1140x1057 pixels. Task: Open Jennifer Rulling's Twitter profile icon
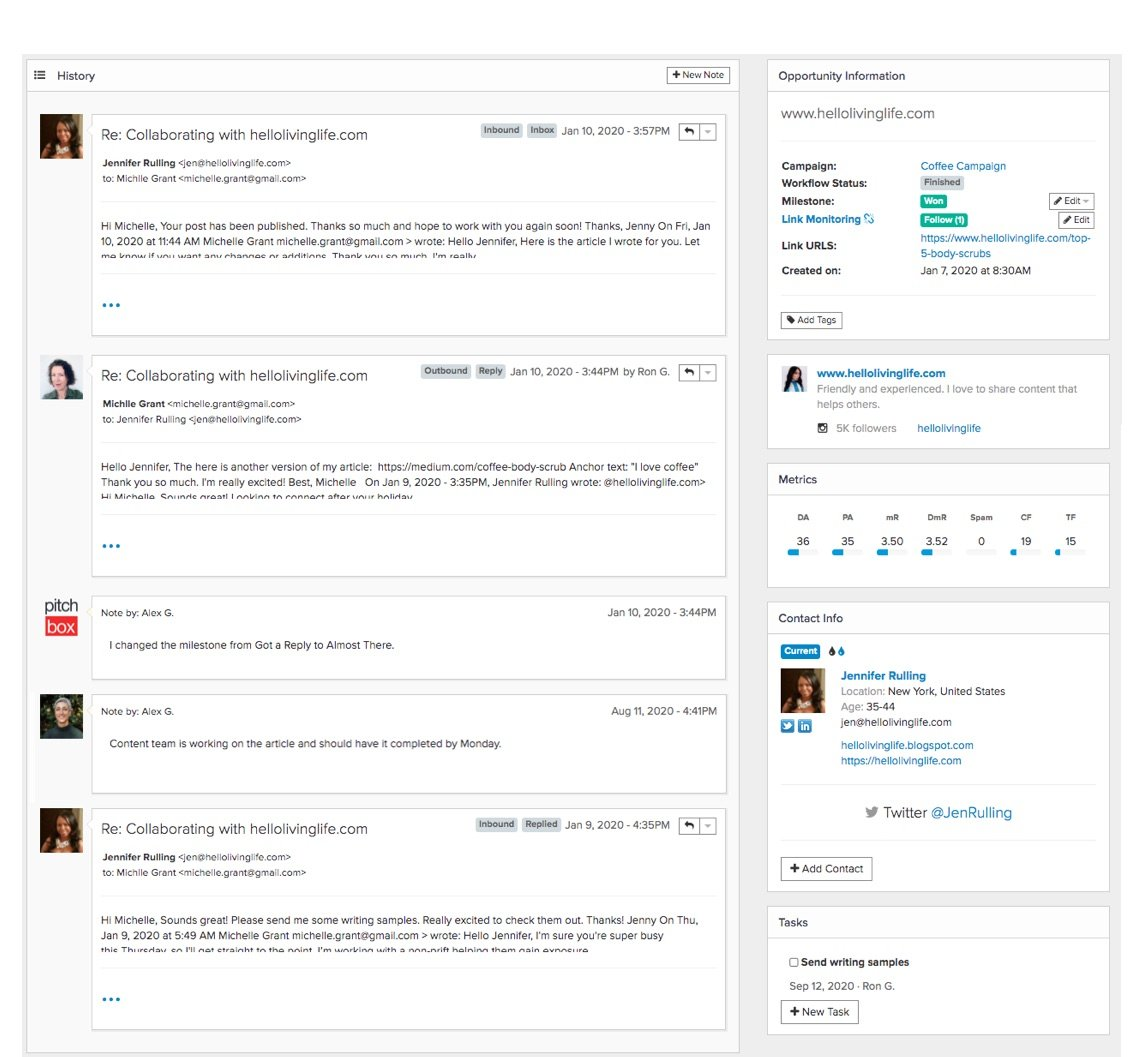[x=787, y=726]
